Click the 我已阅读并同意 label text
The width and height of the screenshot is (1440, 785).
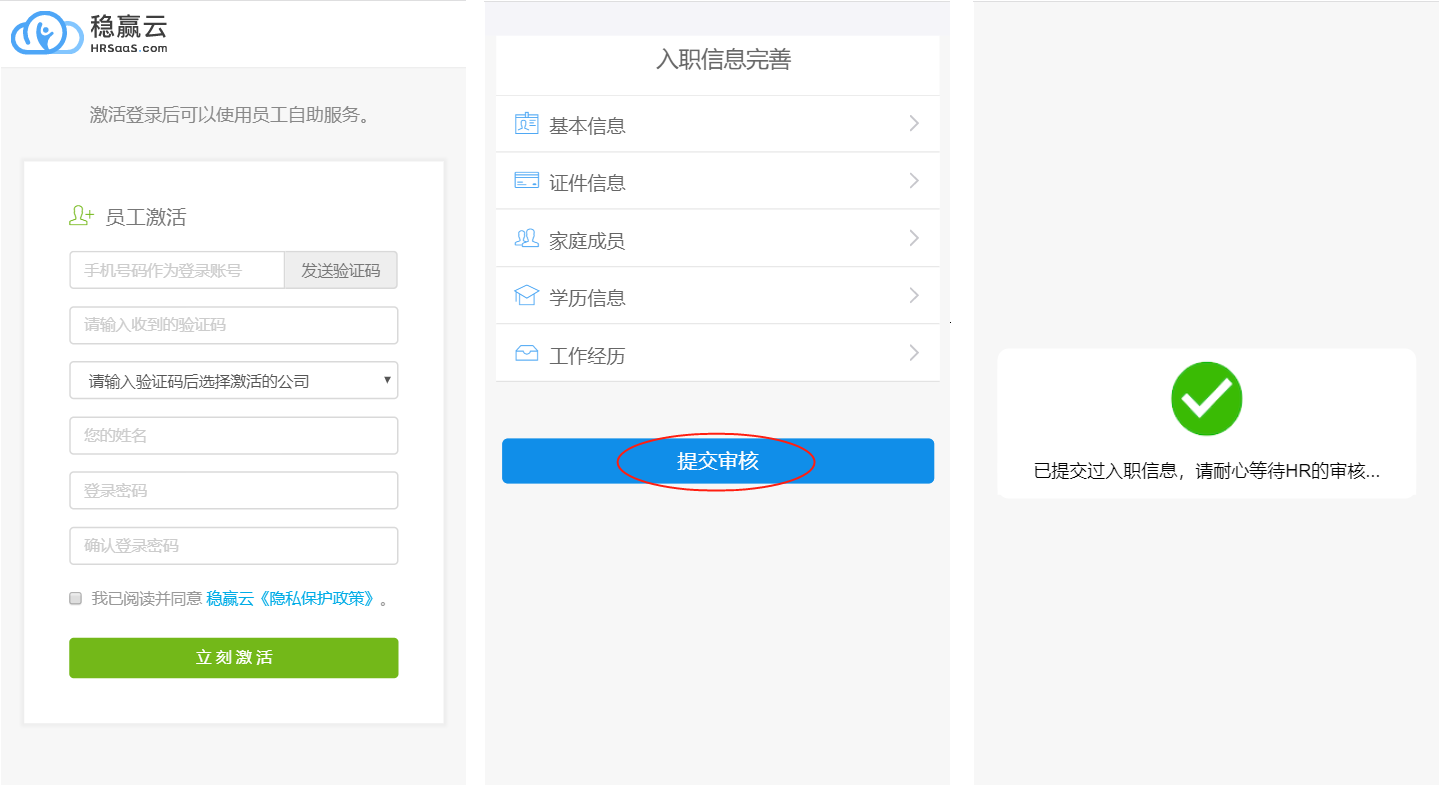click(147, 599)
